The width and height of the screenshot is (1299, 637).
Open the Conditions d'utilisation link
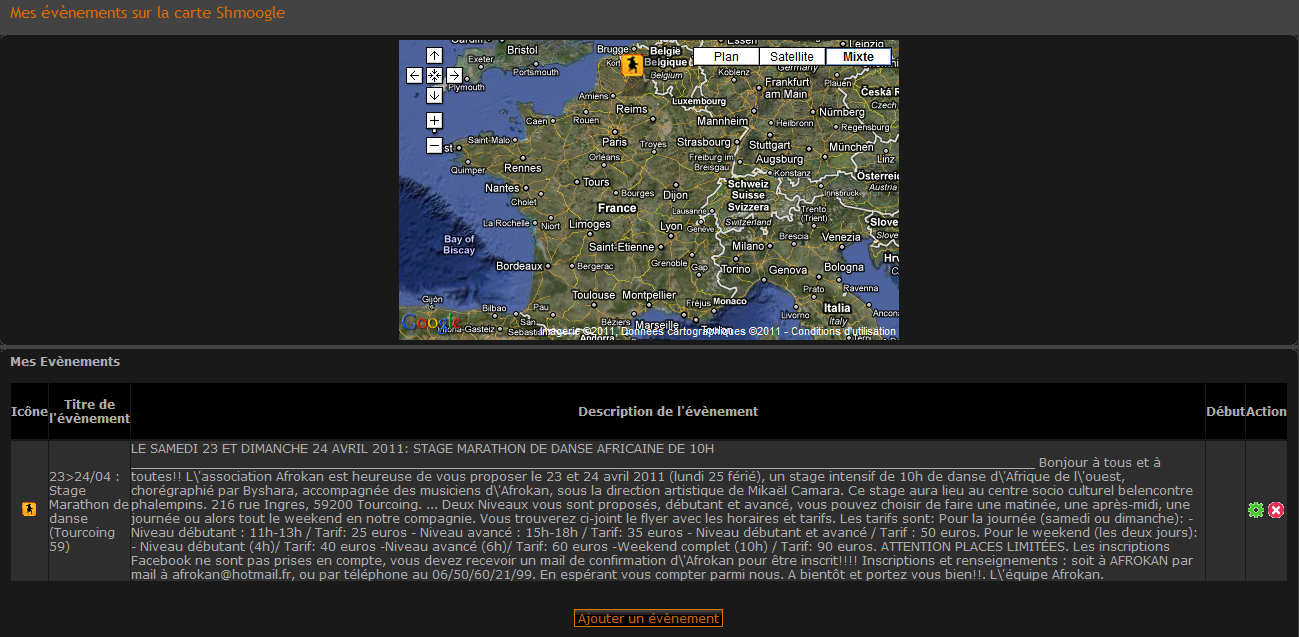pos(843,331)
